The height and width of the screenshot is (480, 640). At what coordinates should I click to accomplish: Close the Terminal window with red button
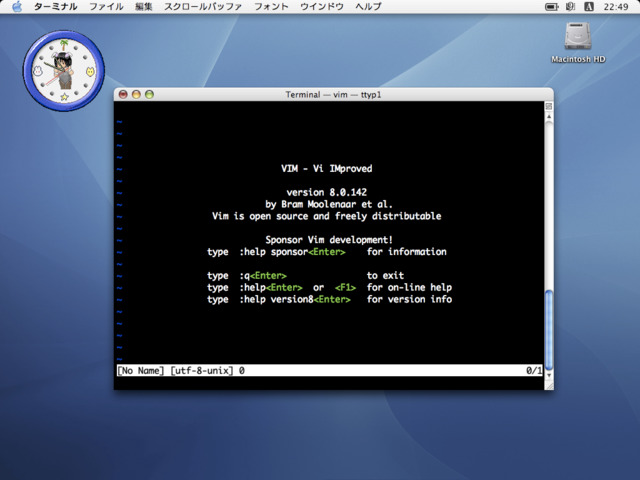click(x=123, y=94)
